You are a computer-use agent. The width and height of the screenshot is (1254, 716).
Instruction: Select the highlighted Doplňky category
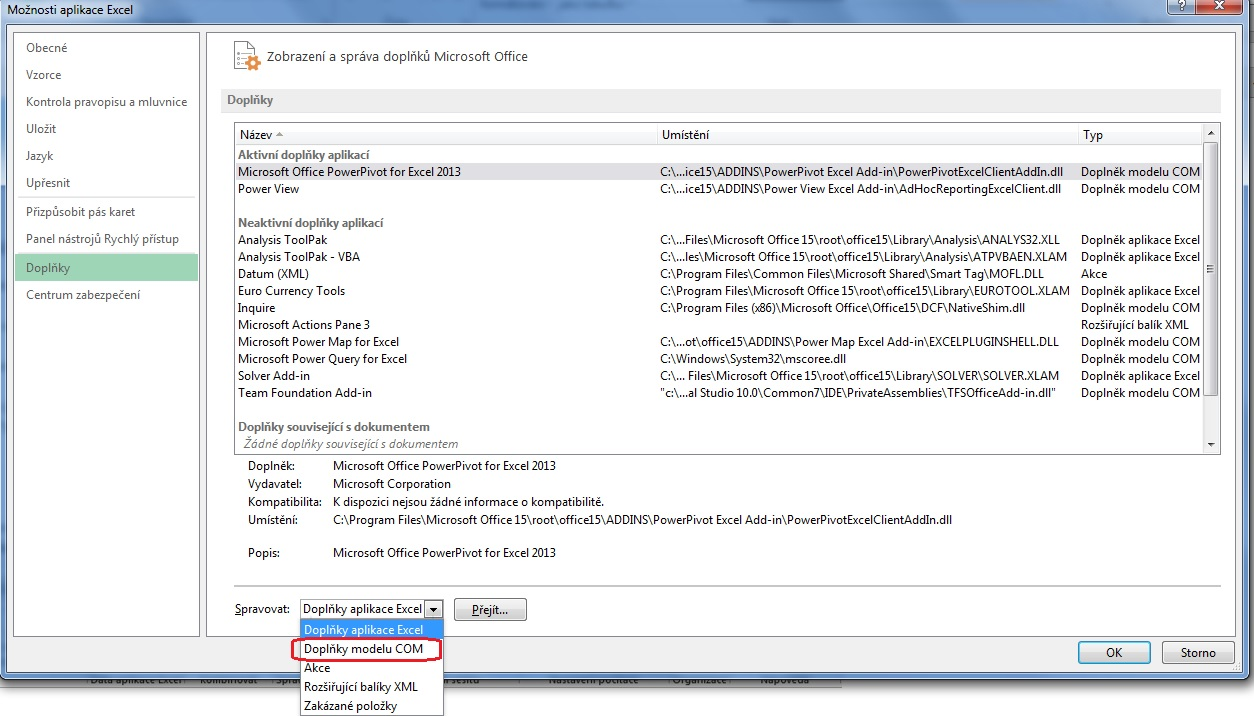[106, 268]
